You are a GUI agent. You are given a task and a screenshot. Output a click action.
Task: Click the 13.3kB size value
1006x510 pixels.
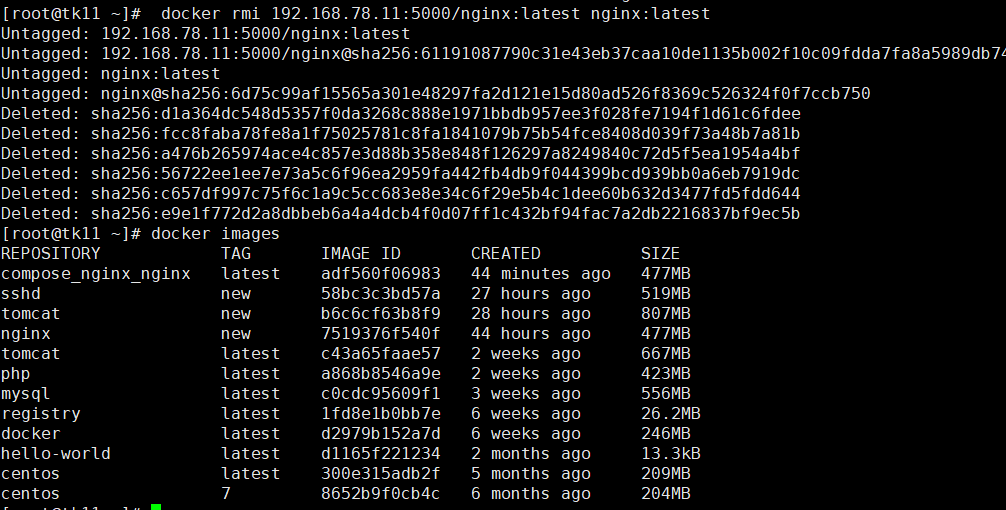(671, 454)
